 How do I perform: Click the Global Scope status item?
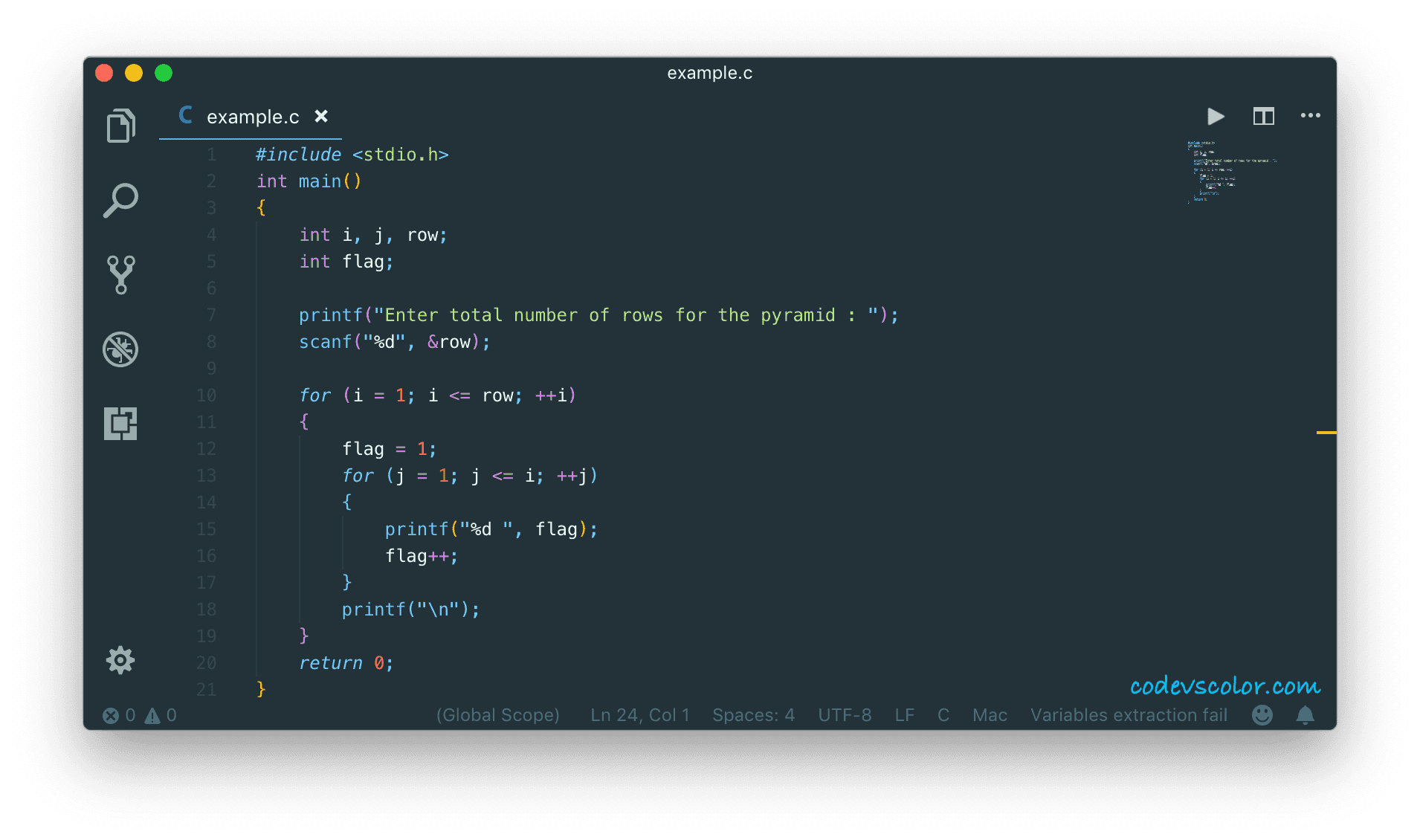coord(497,715)
